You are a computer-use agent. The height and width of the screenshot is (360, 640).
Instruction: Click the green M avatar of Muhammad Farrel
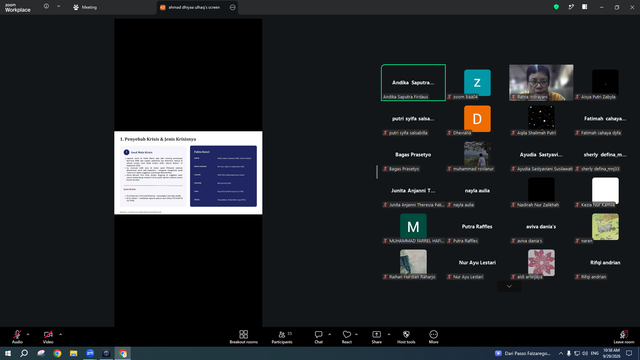(x=413, y=226)
